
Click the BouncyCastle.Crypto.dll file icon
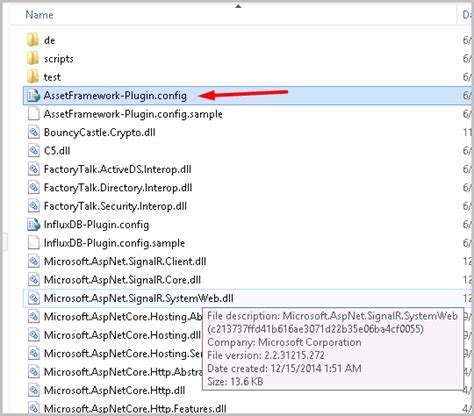(x=33, y=132)
